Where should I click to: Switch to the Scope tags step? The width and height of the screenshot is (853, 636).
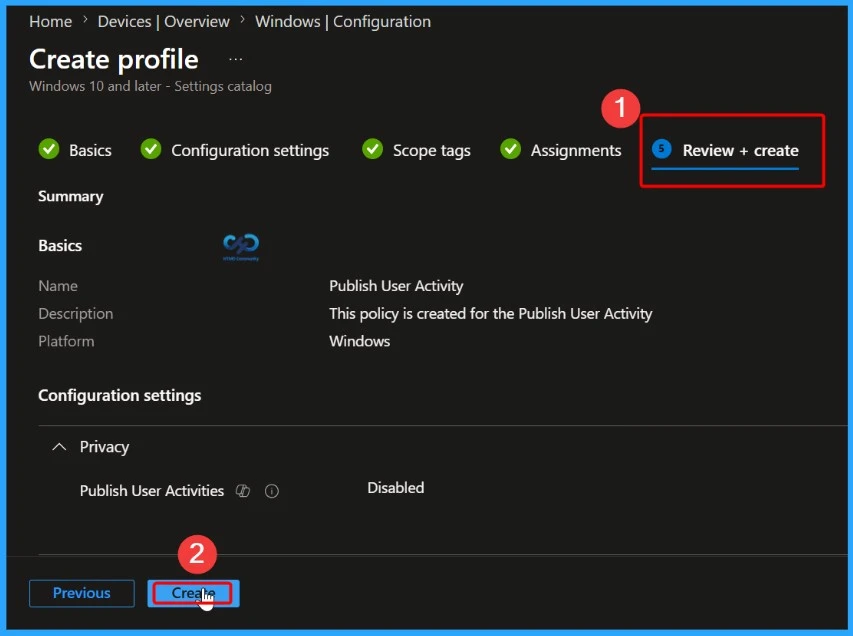point(431,150)
